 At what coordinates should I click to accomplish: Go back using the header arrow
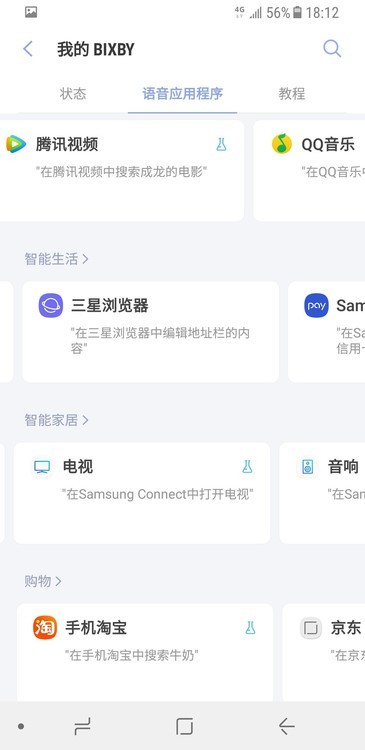pos(28,49)
